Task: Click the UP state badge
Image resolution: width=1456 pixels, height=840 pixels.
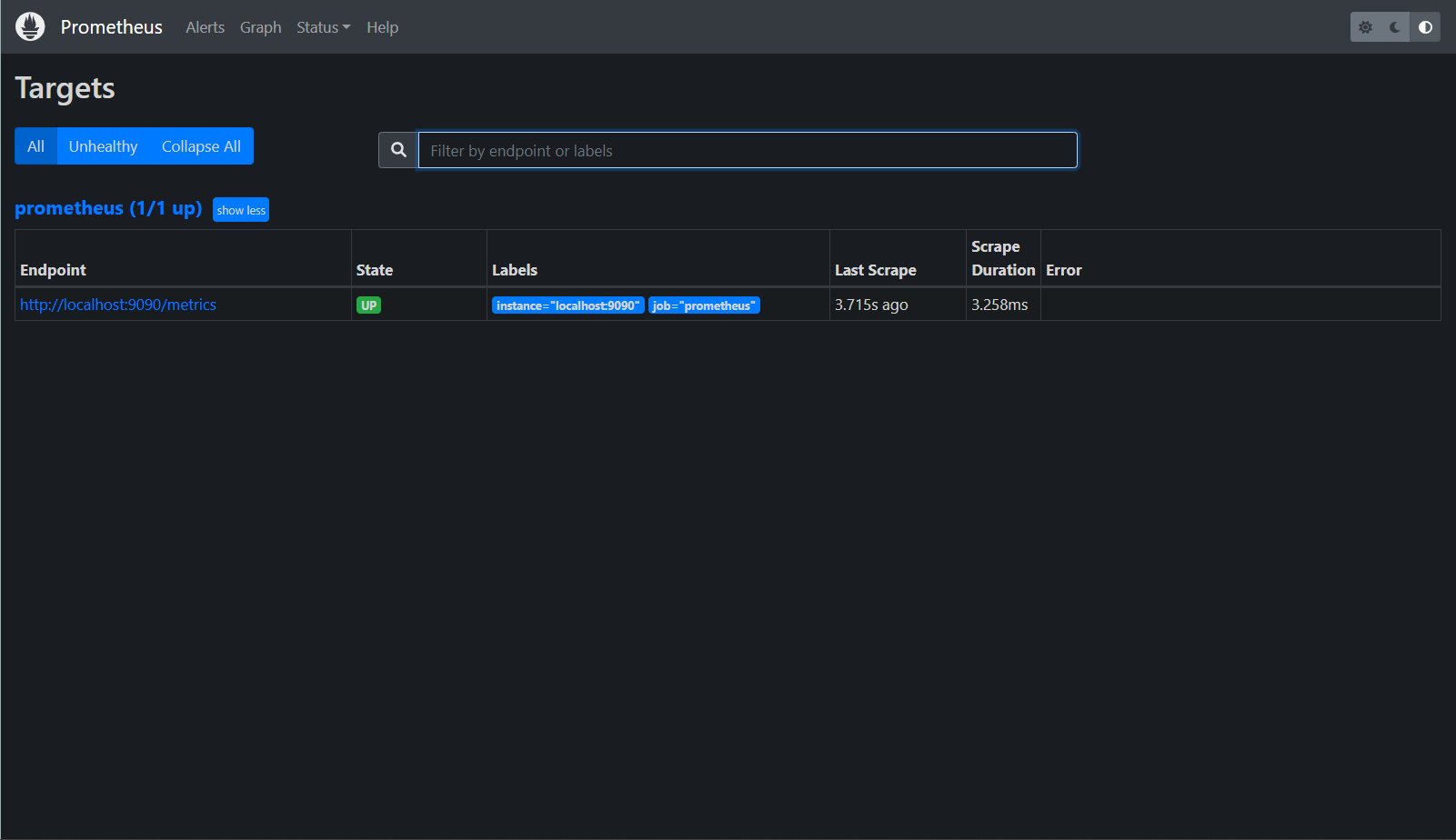Action: pos(368,305)
